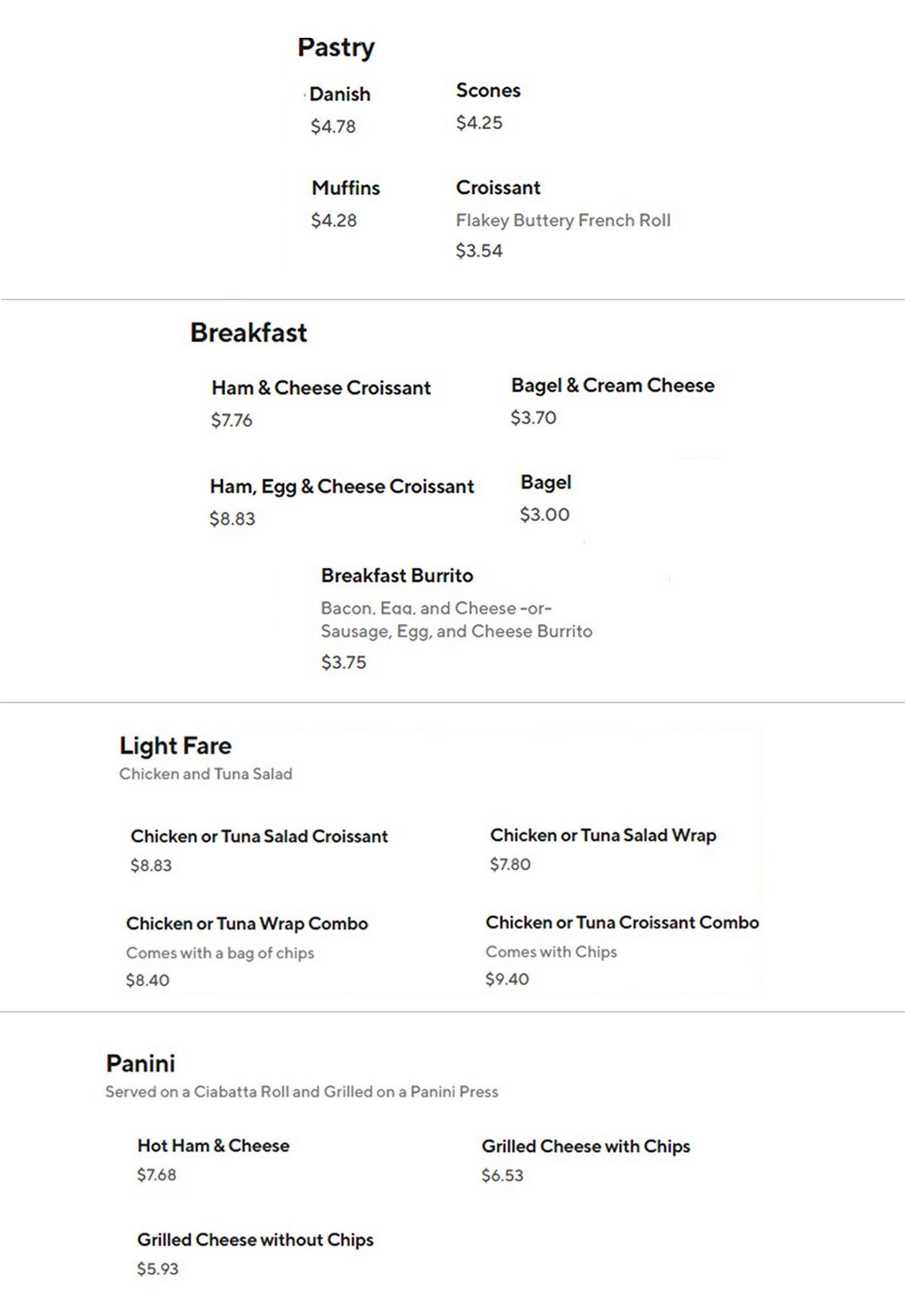Click the Scones menu item
The width and height of the screenshot is (905, 1316).
pos(488,91)
